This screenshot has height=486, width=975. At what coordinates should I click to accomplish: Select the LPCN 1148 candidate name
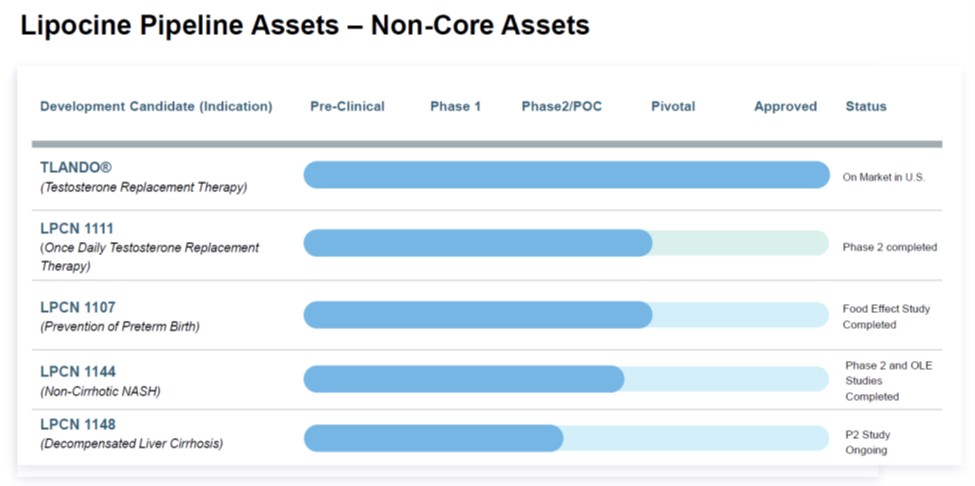click(77, 425)
